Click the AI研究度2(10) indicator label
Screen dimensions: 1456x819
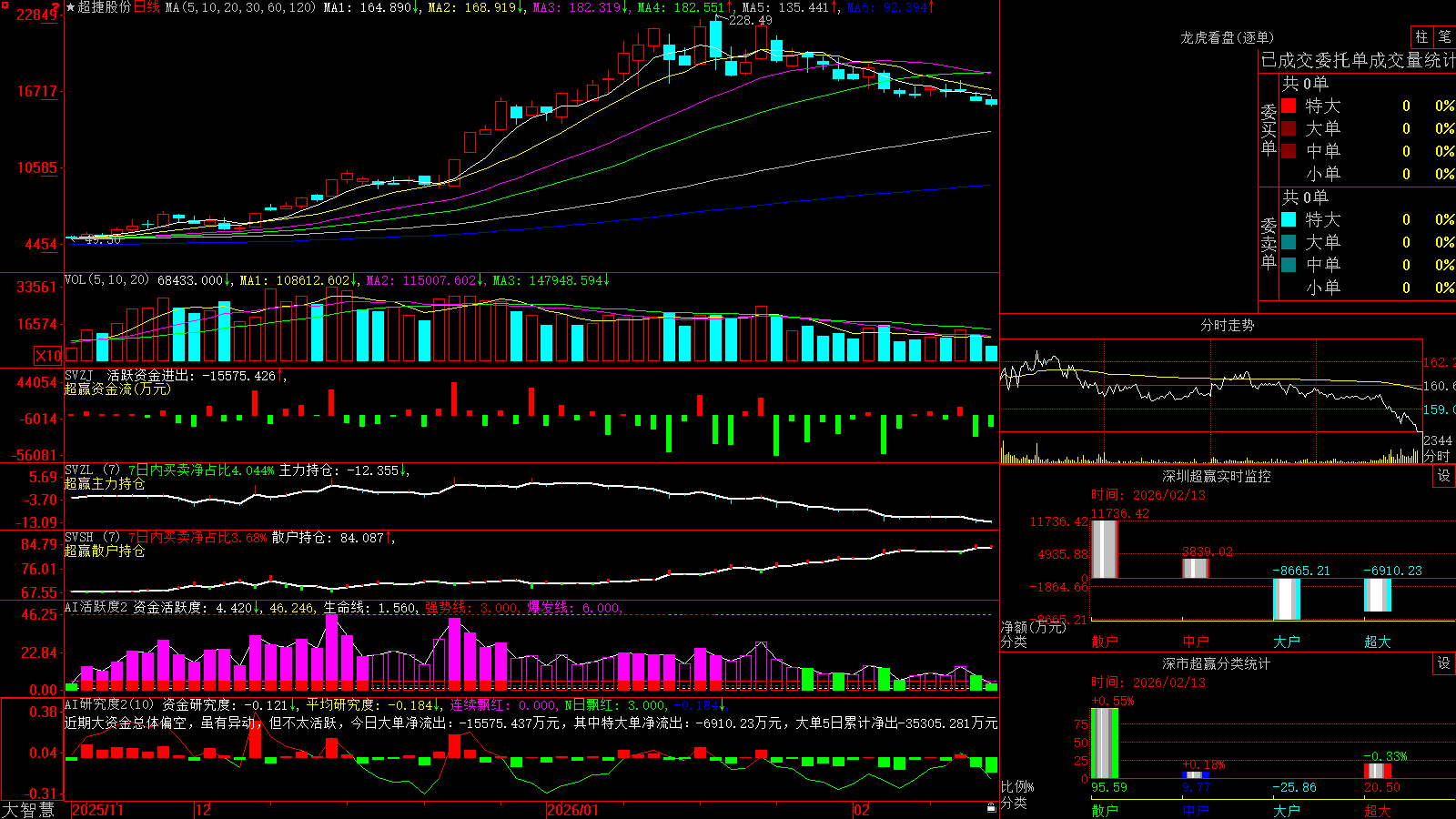(109, 704)
